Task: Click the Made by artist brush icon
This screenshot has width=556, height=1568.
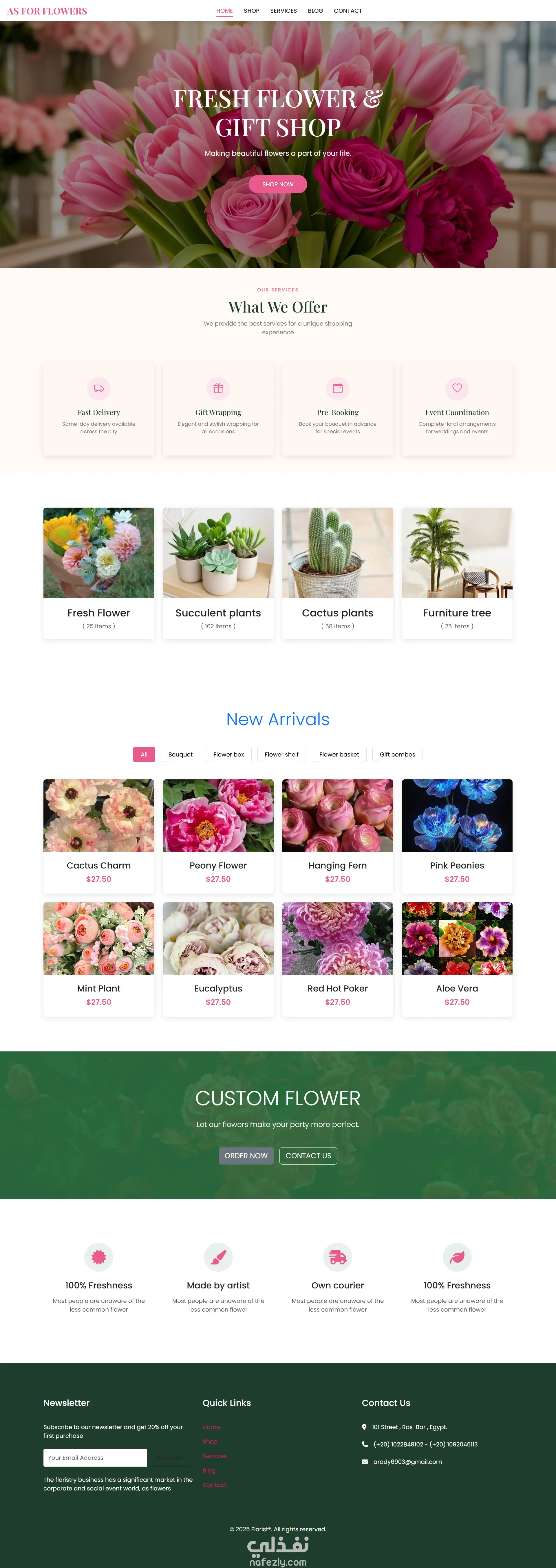Action: click(x=218, y=1256)
